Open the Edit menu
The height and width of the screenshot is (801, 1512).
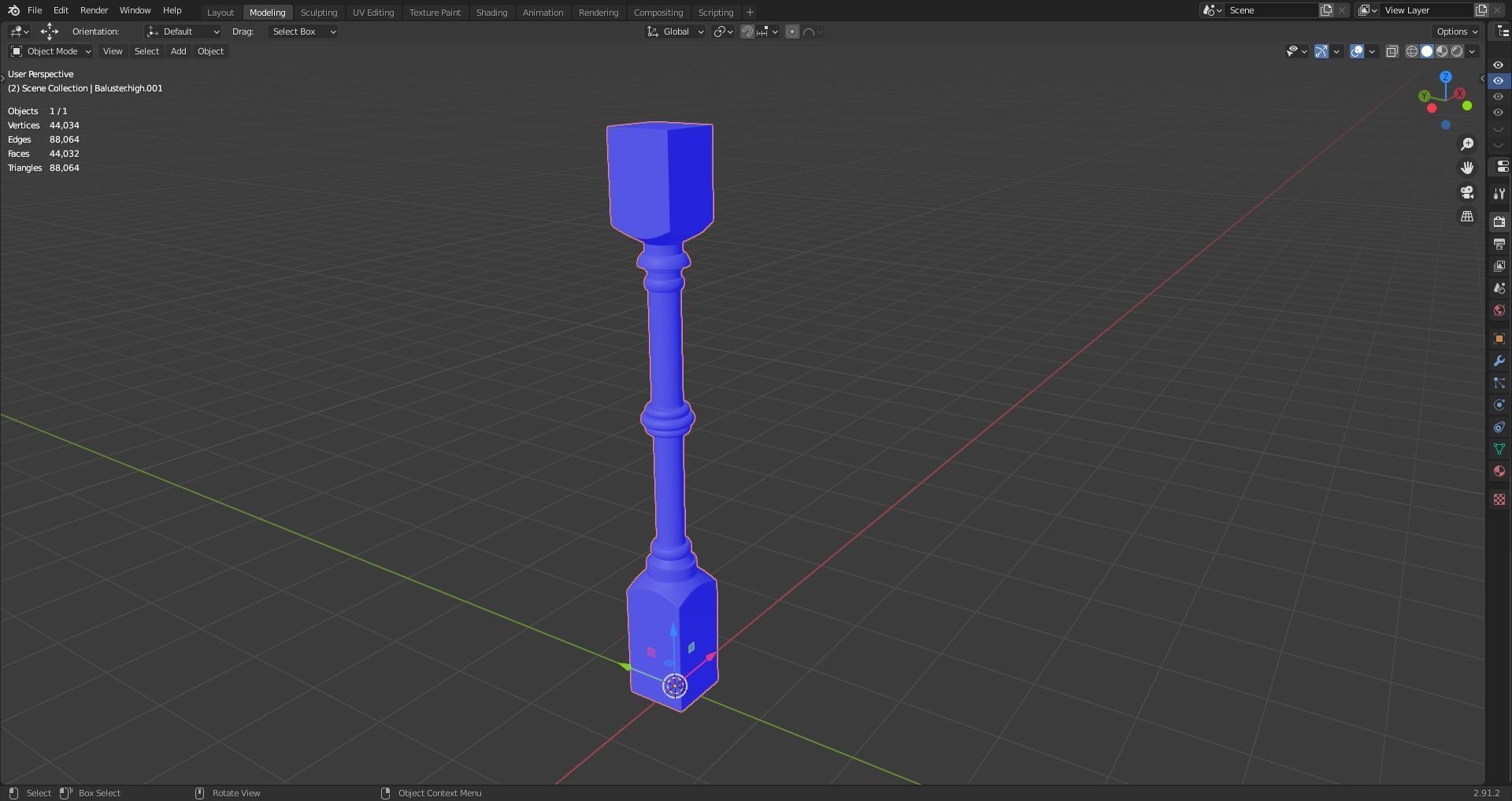(61, 10)
